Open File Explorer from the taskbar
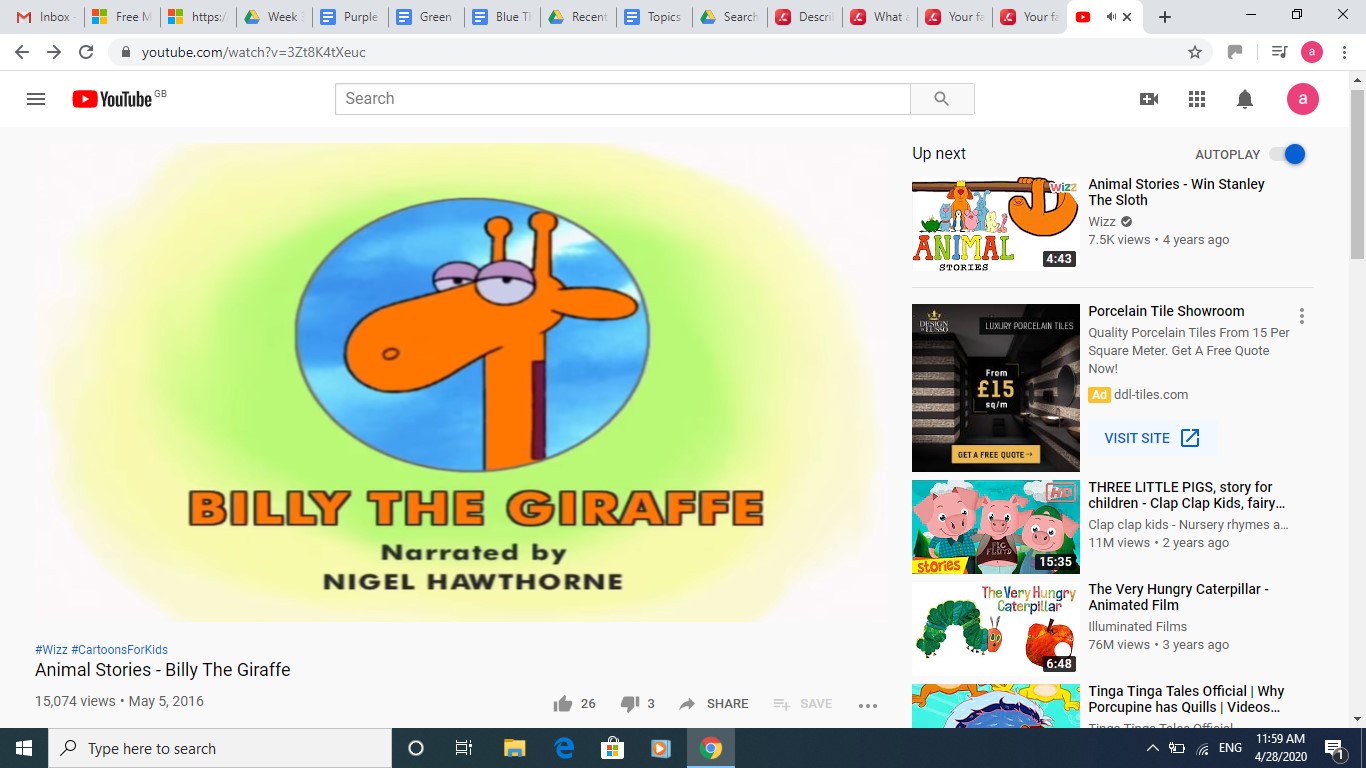 pyautogui.click(x=514, y=748)
